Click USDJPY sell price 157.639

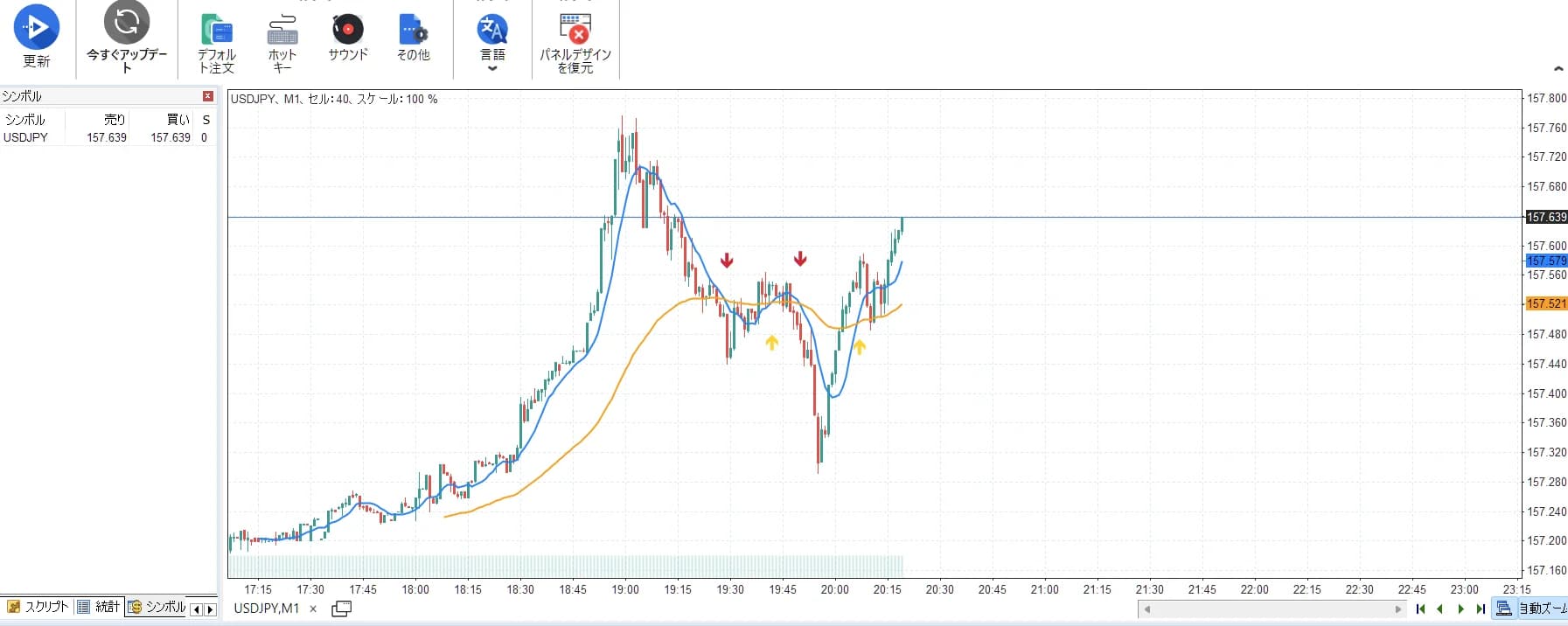(107, 137)
